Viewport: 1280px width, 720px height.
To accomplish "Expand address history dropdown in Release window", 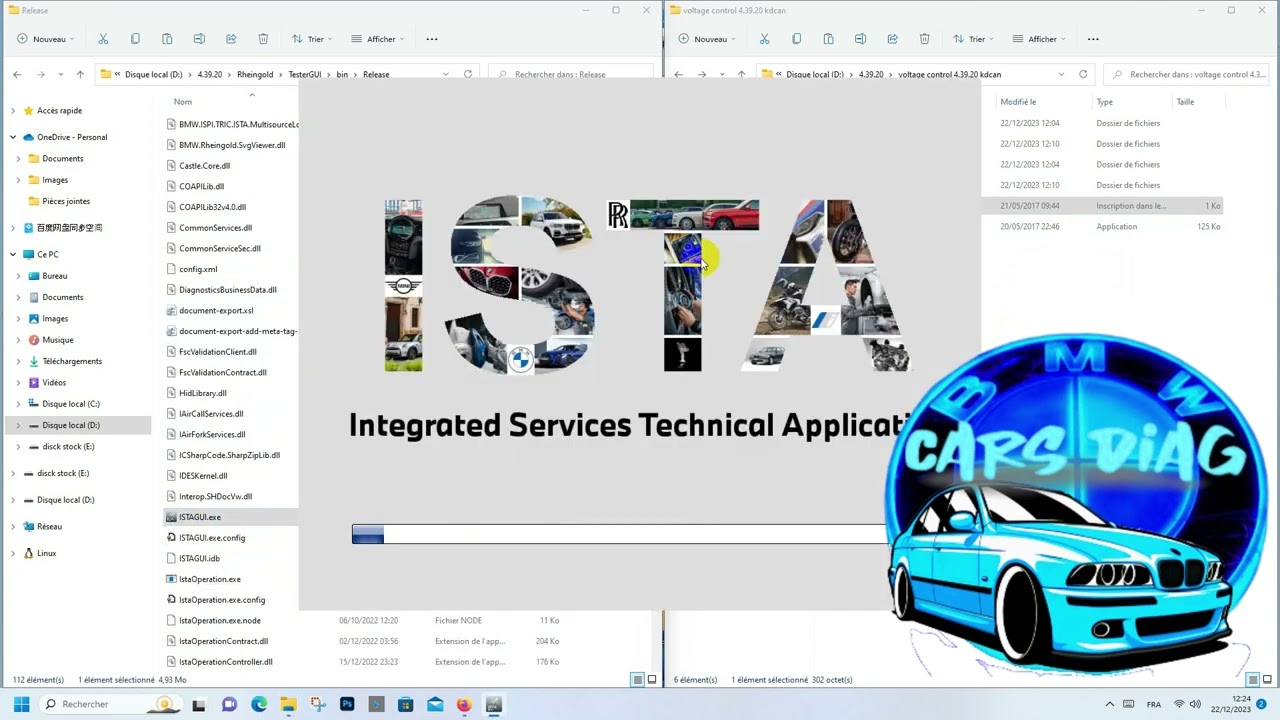I will 446,74.
